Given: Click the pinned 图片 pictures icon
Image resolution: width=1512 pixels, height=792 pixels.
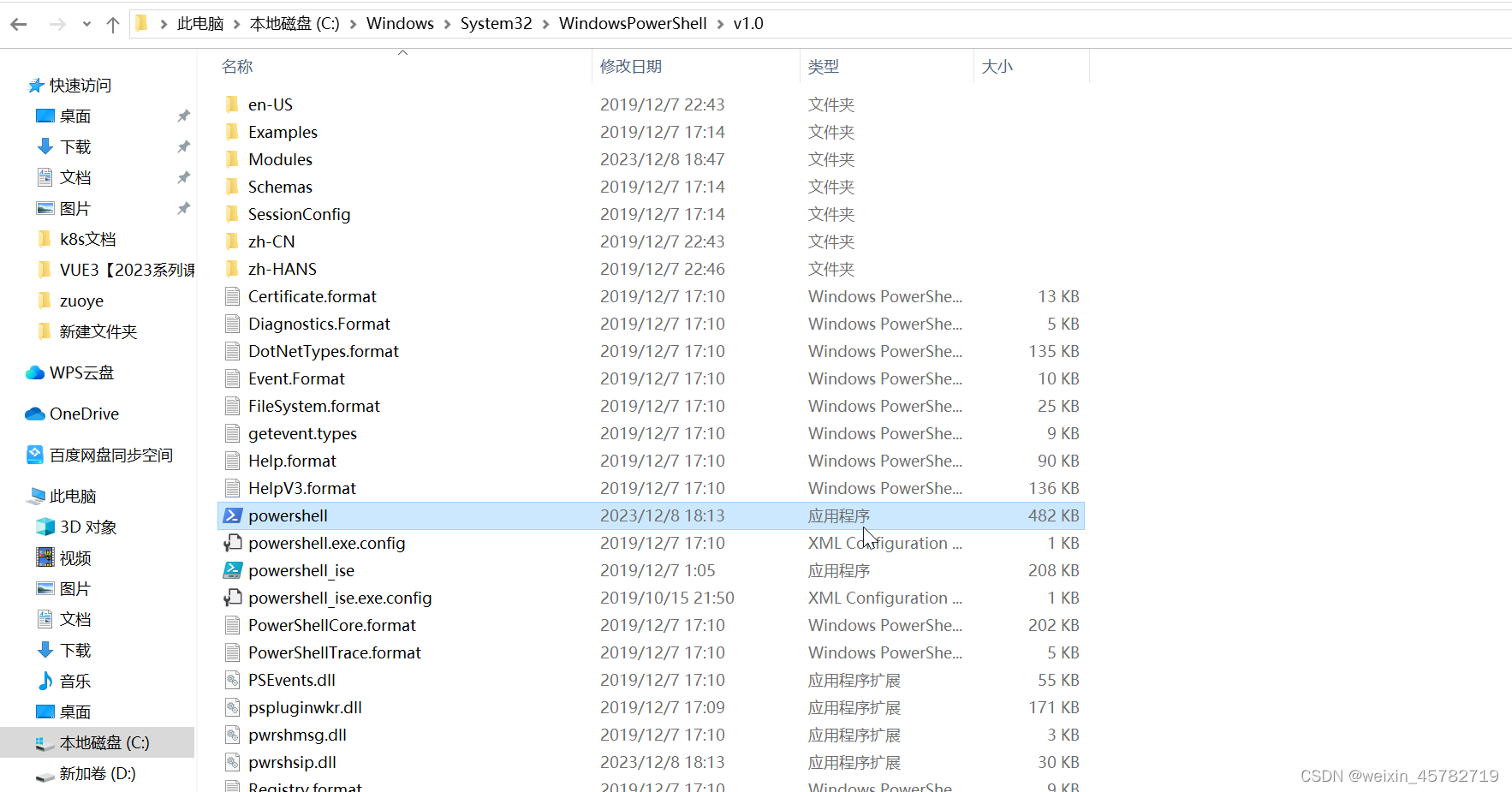Looking at the screenshot, I should tap(45, 208).
